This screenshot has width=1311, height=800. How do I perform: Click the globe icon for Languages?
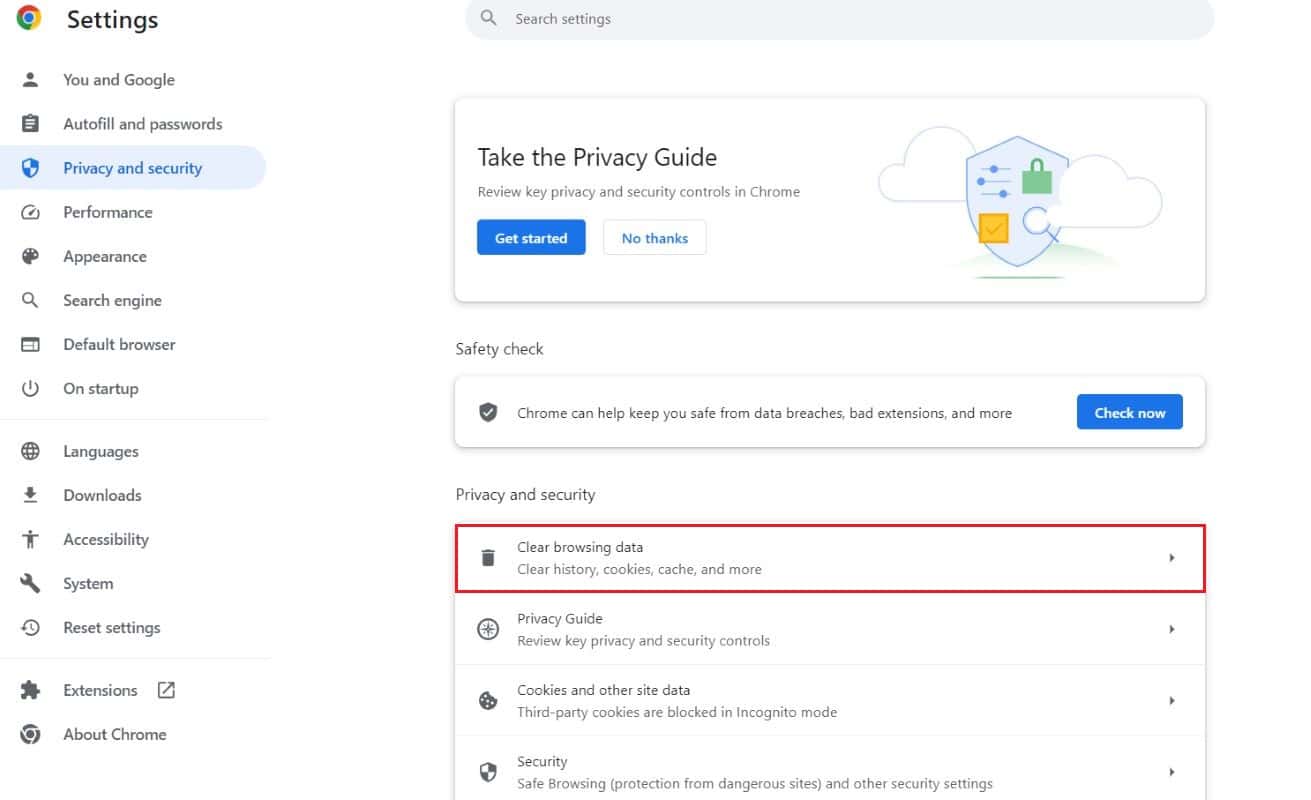(30, 451)
